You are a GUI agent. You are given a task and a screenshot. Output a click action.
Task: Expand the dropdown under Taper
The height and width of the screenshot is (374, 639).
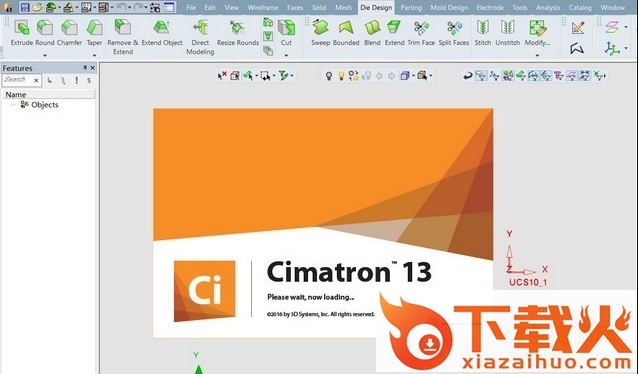[x=95, y=55]
